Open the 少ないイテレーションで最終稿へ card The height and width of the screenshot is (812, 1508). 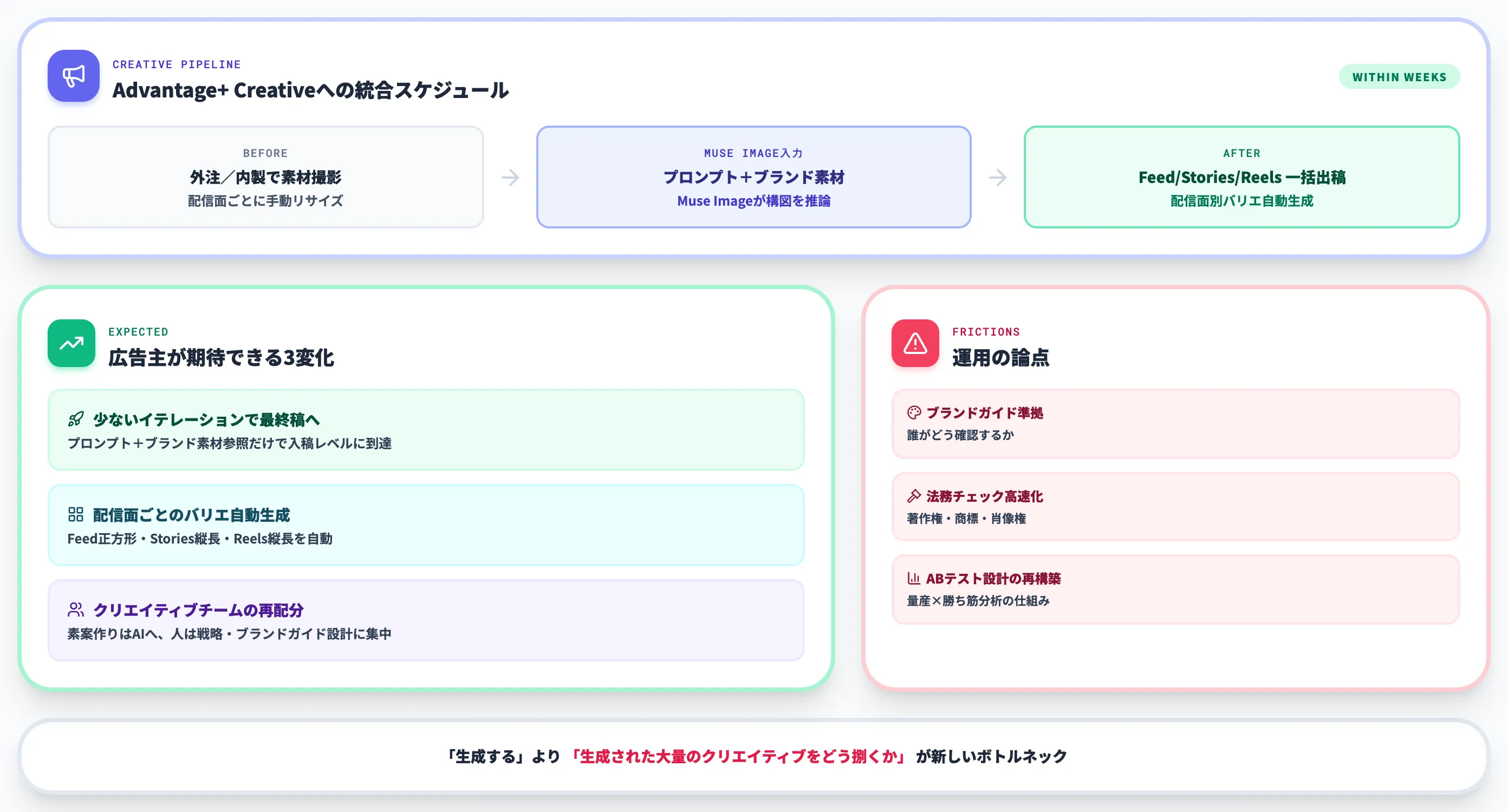[x=426, y=430]
